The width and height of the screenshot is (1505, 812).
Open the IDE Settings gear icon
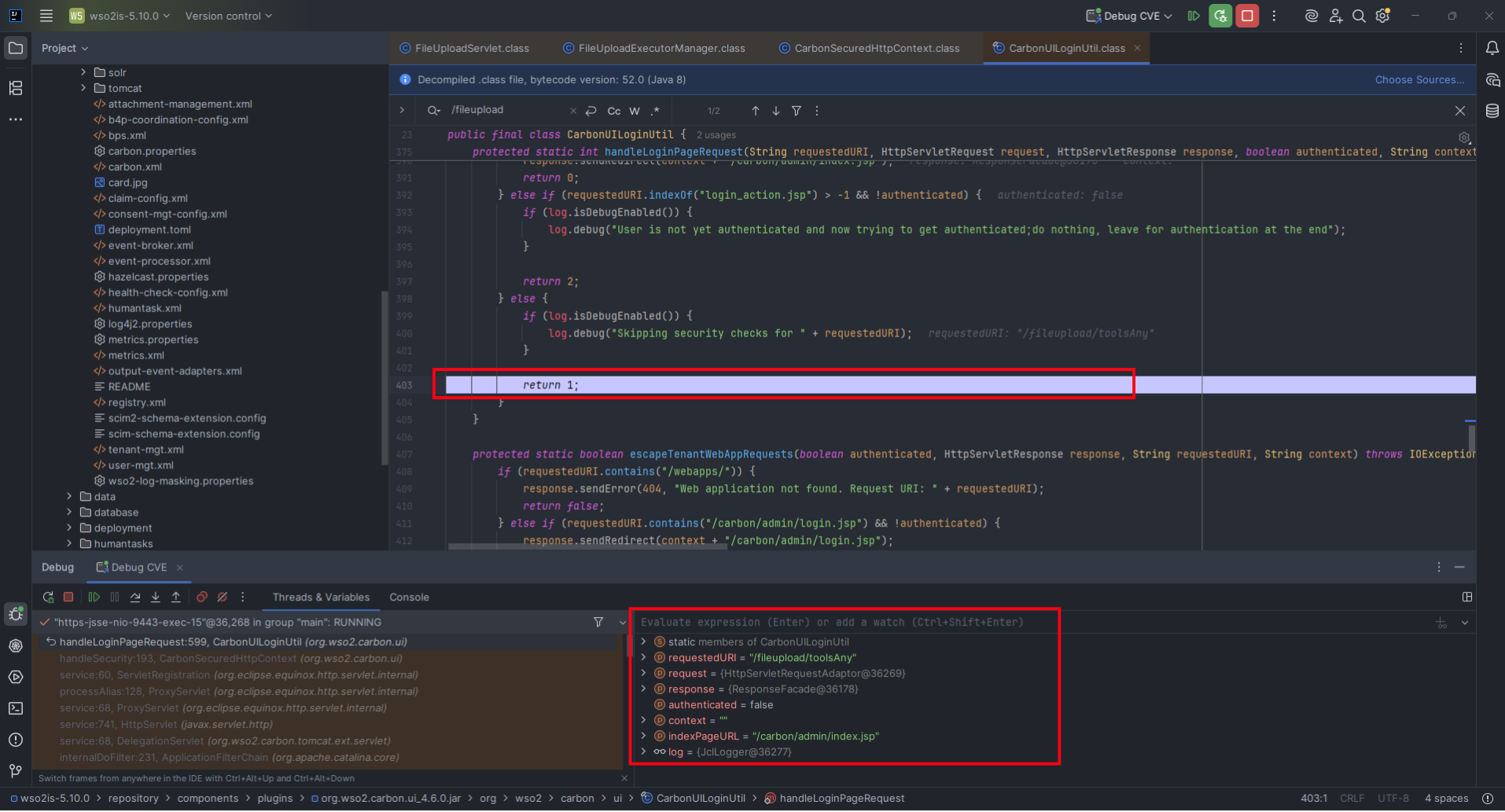[1383, 16]
